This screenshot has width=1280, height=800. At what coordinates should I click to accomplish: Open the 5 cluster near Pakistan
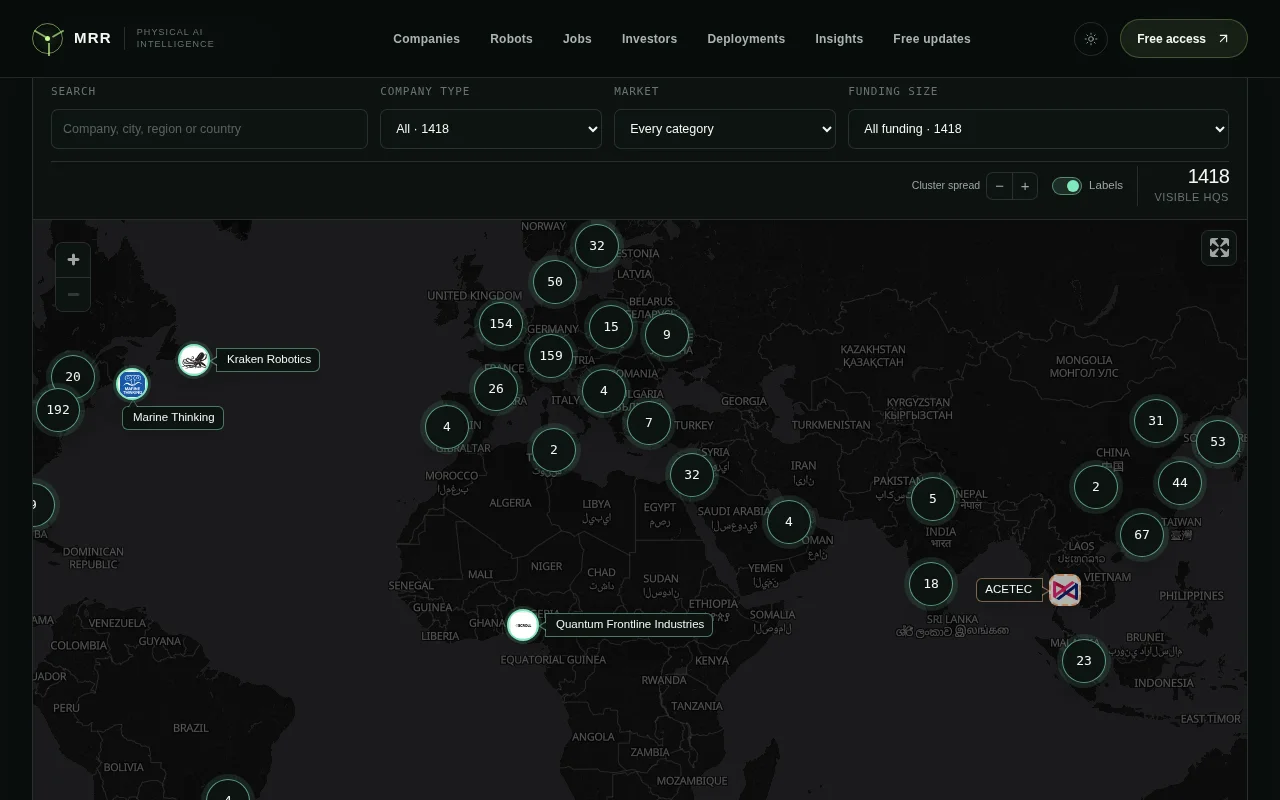933,499
